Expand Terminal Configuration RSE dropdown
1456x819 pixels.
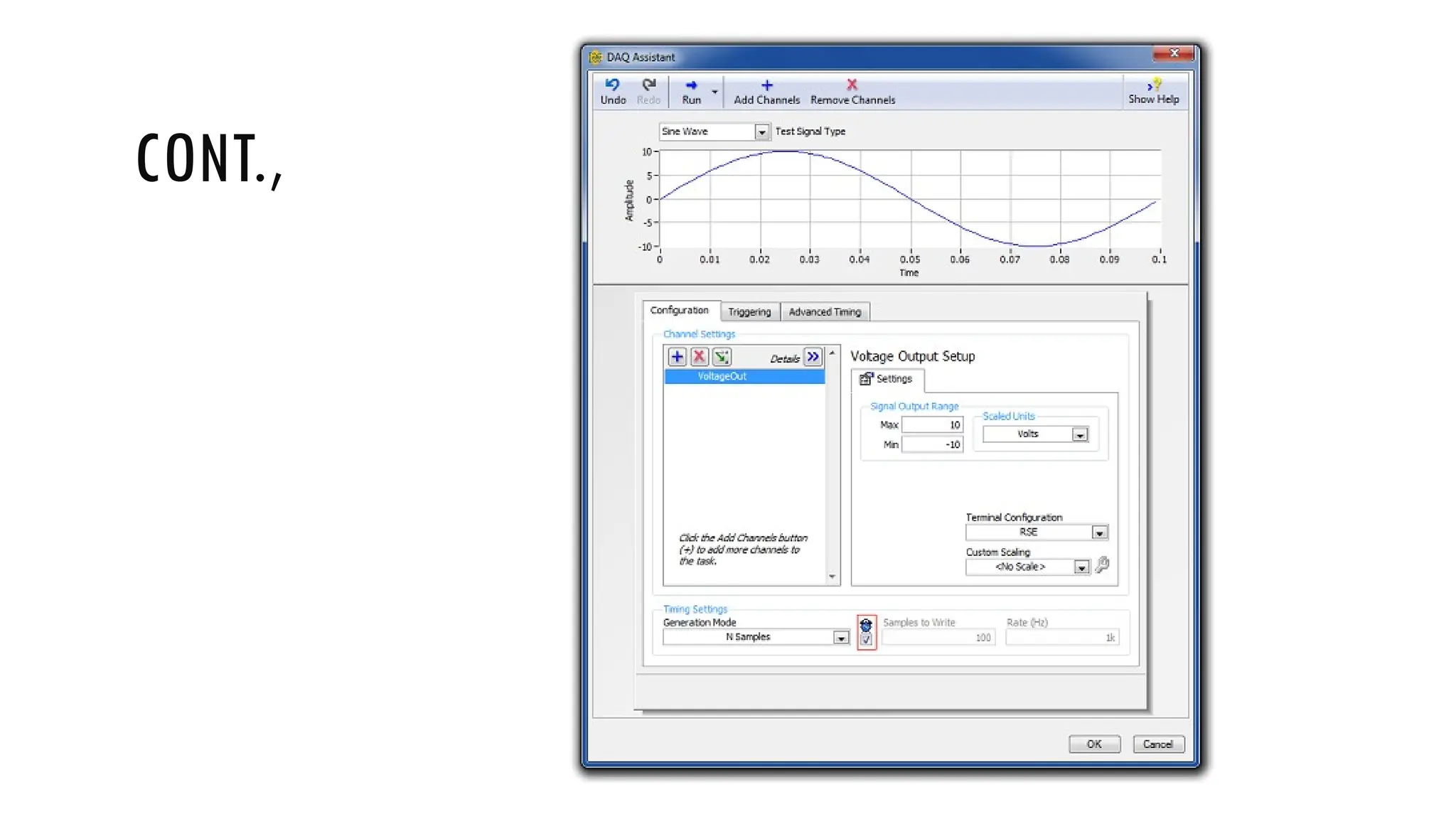coord(1099,532)
